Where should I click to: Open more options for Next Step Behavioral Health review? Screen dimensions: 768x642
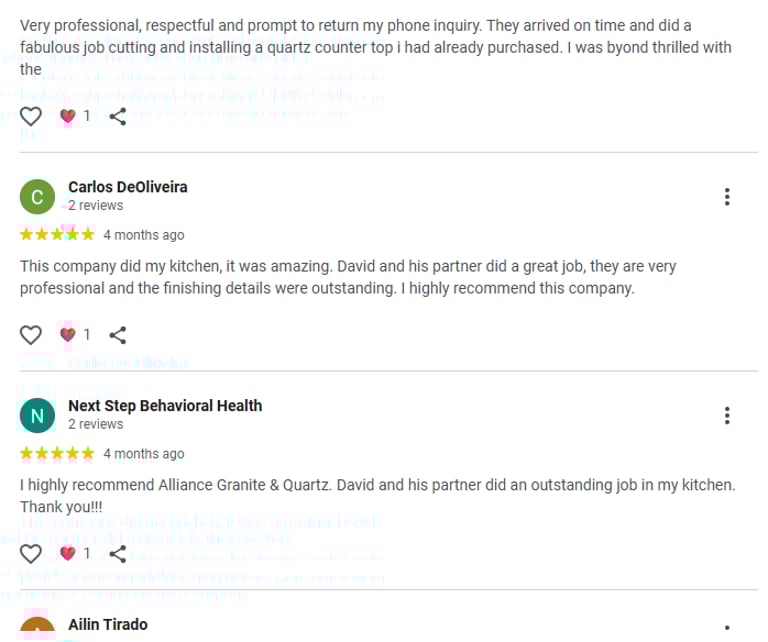(727, 416)
